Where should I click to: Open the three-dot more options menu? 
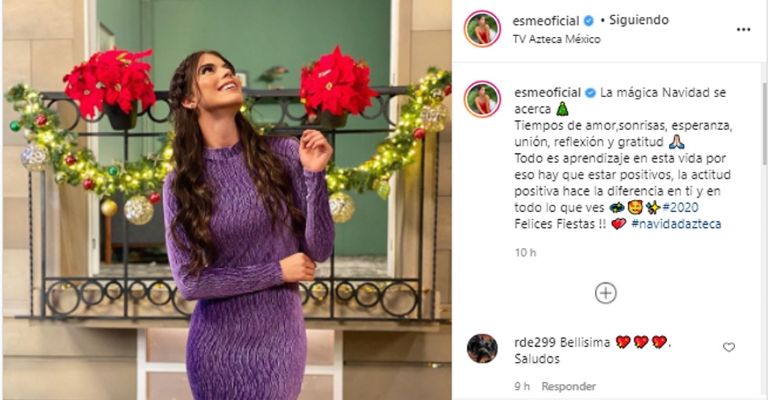[x=743, y=30]
